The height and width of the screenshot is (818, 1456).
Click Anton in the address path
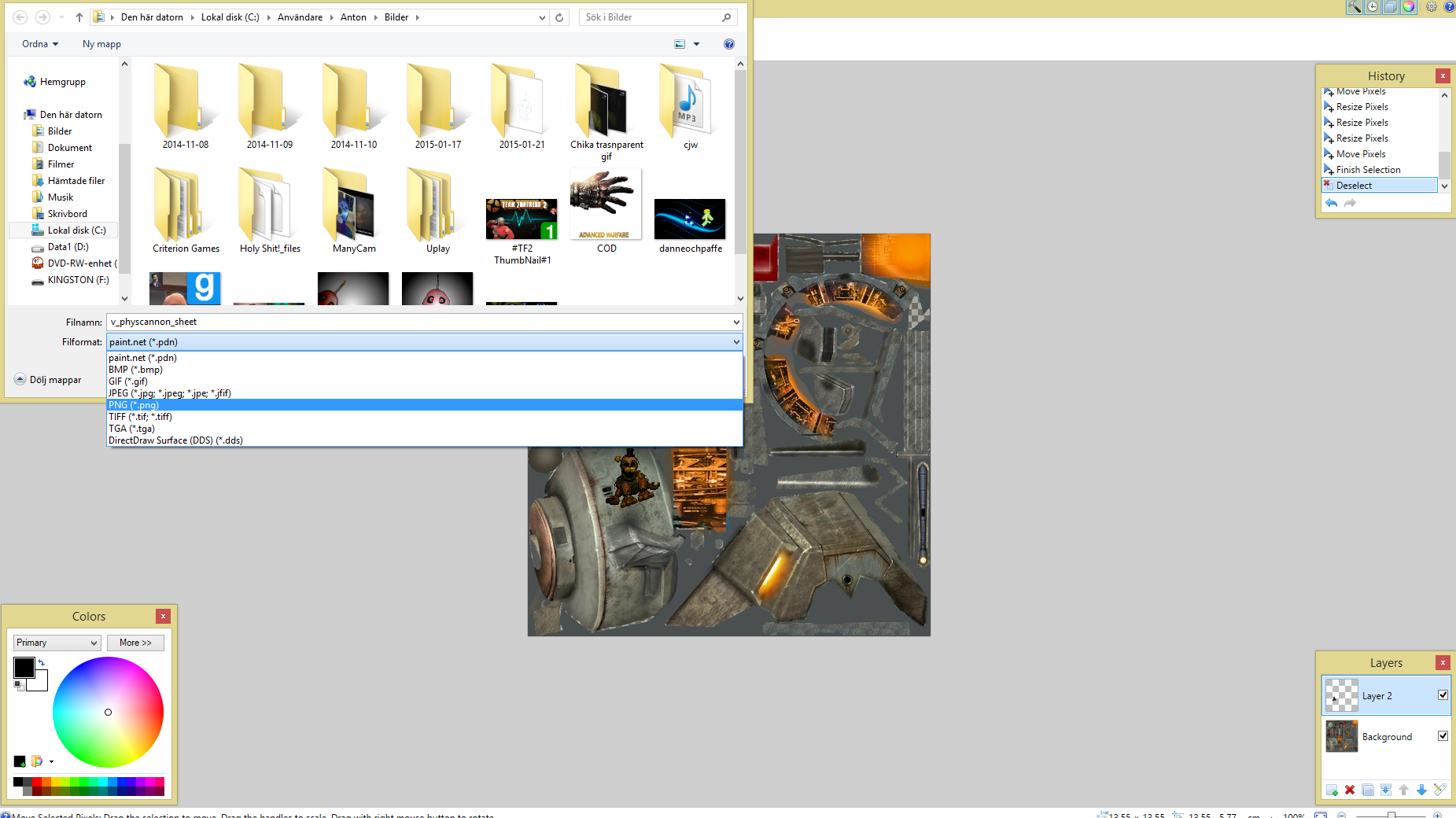click(353, 17)
